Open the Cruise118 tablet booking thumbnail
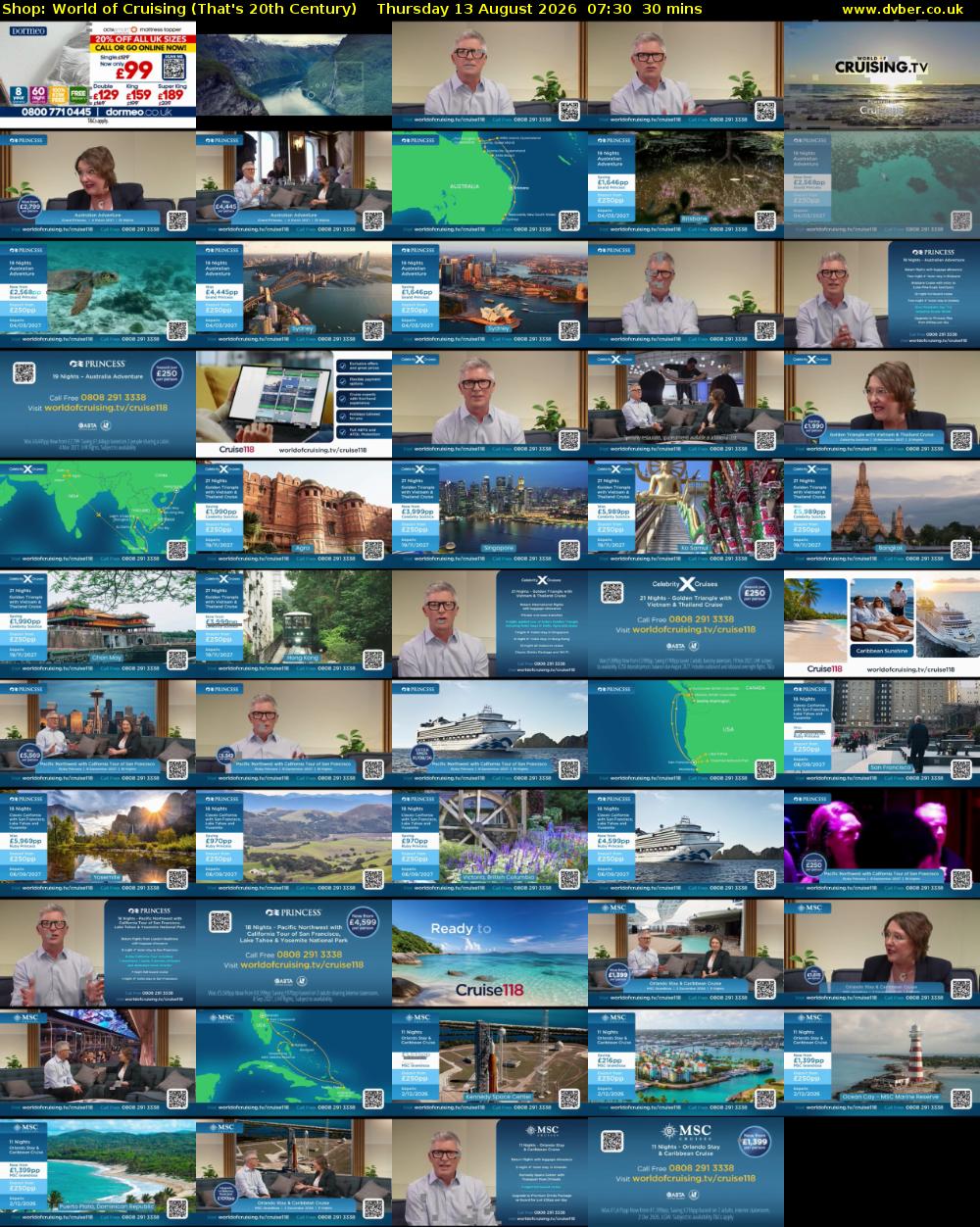The height and width of the screenshot is (1227, 980). (x=294, y=404)
